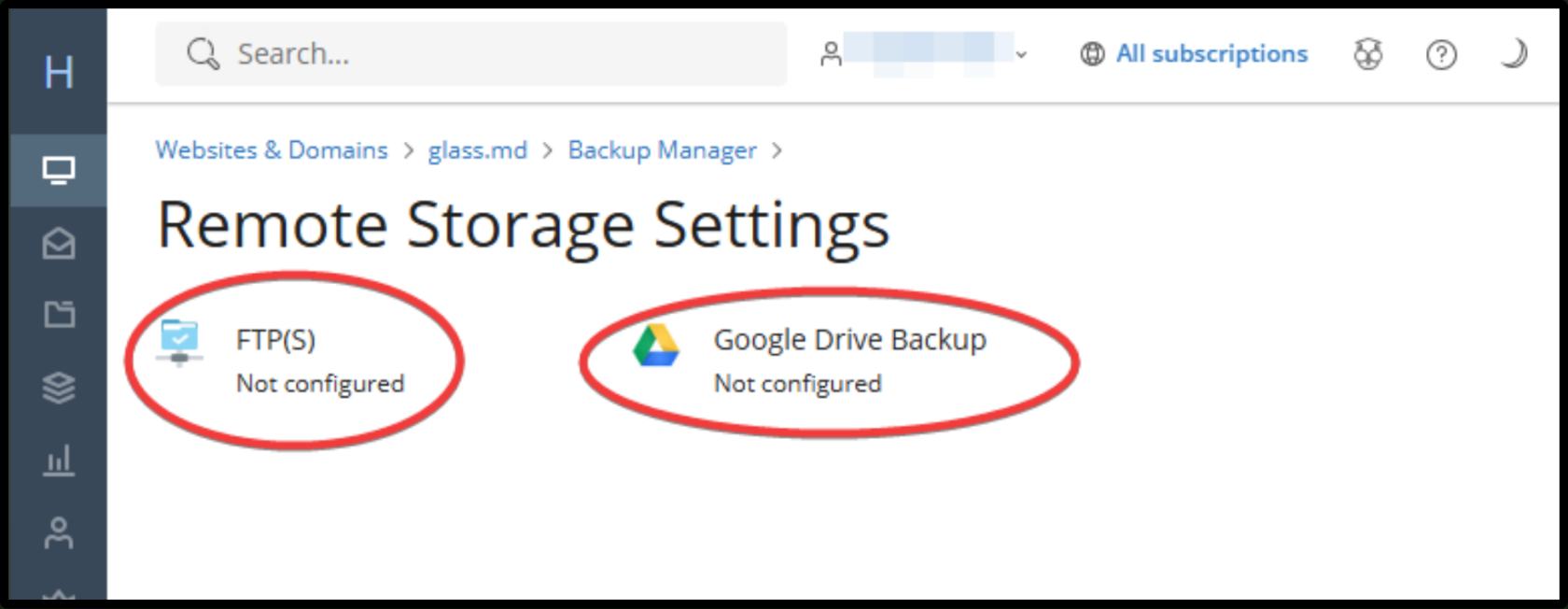The width and height of the screenshot is (1568, 609).
Task: Open the Mail envelope sidebar icon
Action: 59,243
